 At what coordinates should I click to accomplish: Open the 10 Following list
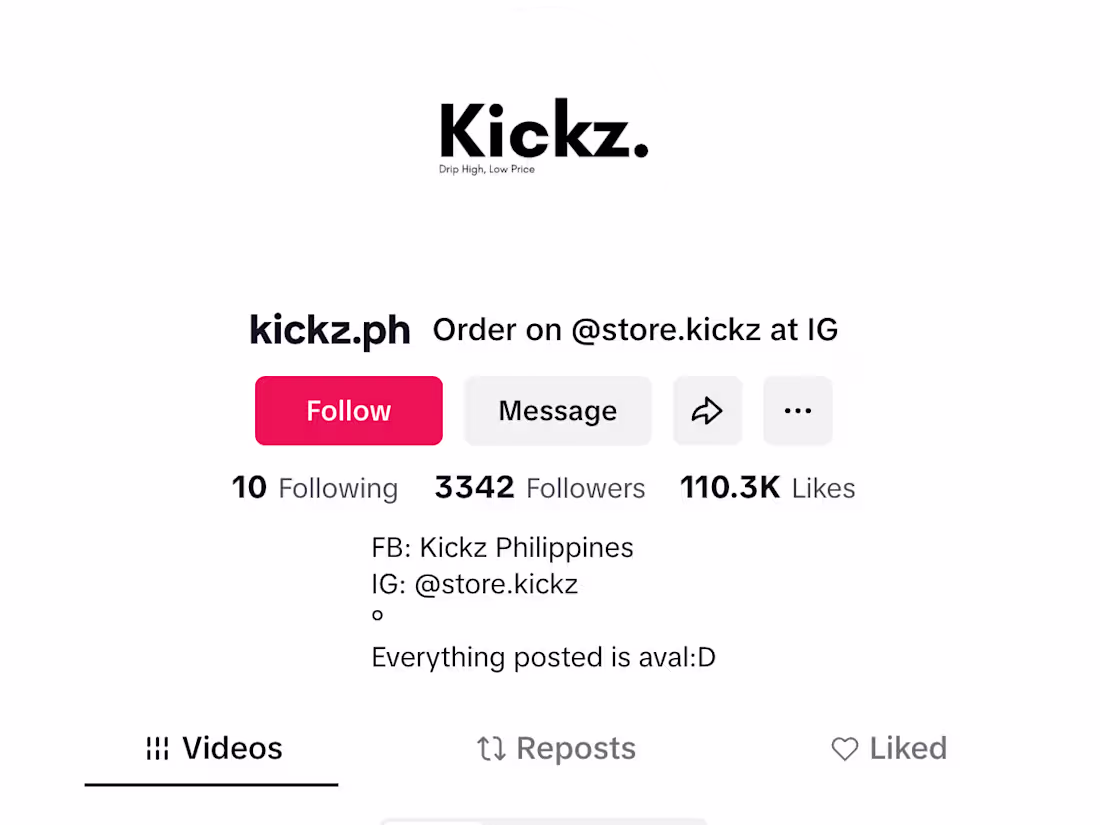click(x=315, y=488)
